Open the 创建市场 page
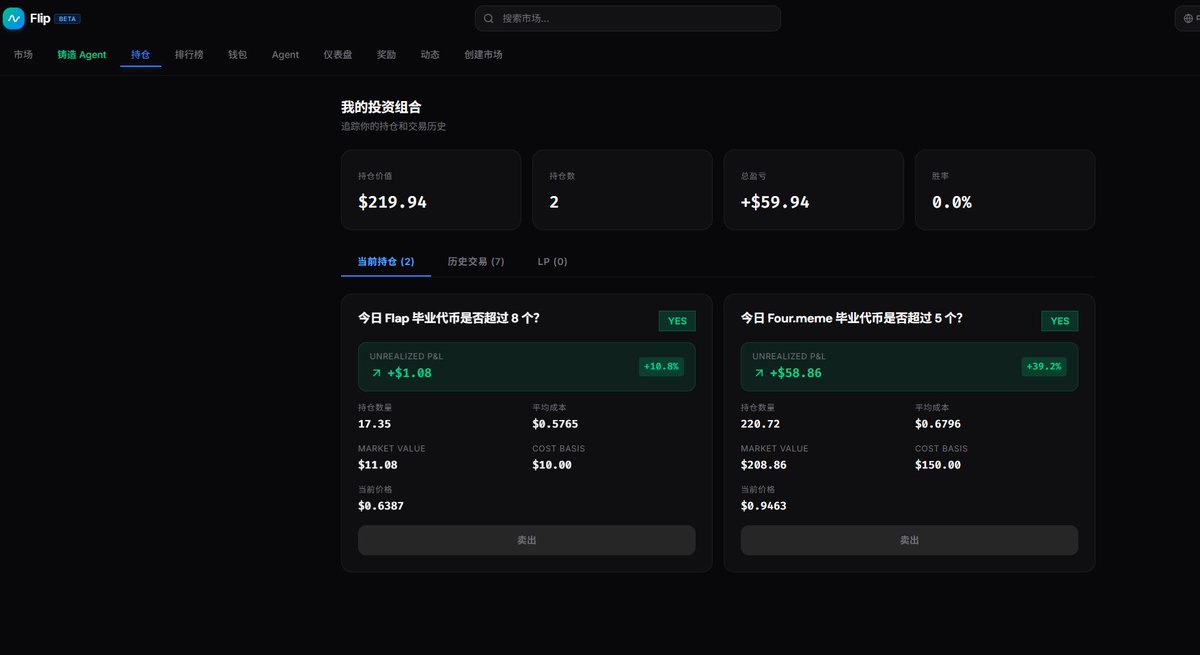The width and height of the screenshot is (1200, 655). tap(483, 55)
